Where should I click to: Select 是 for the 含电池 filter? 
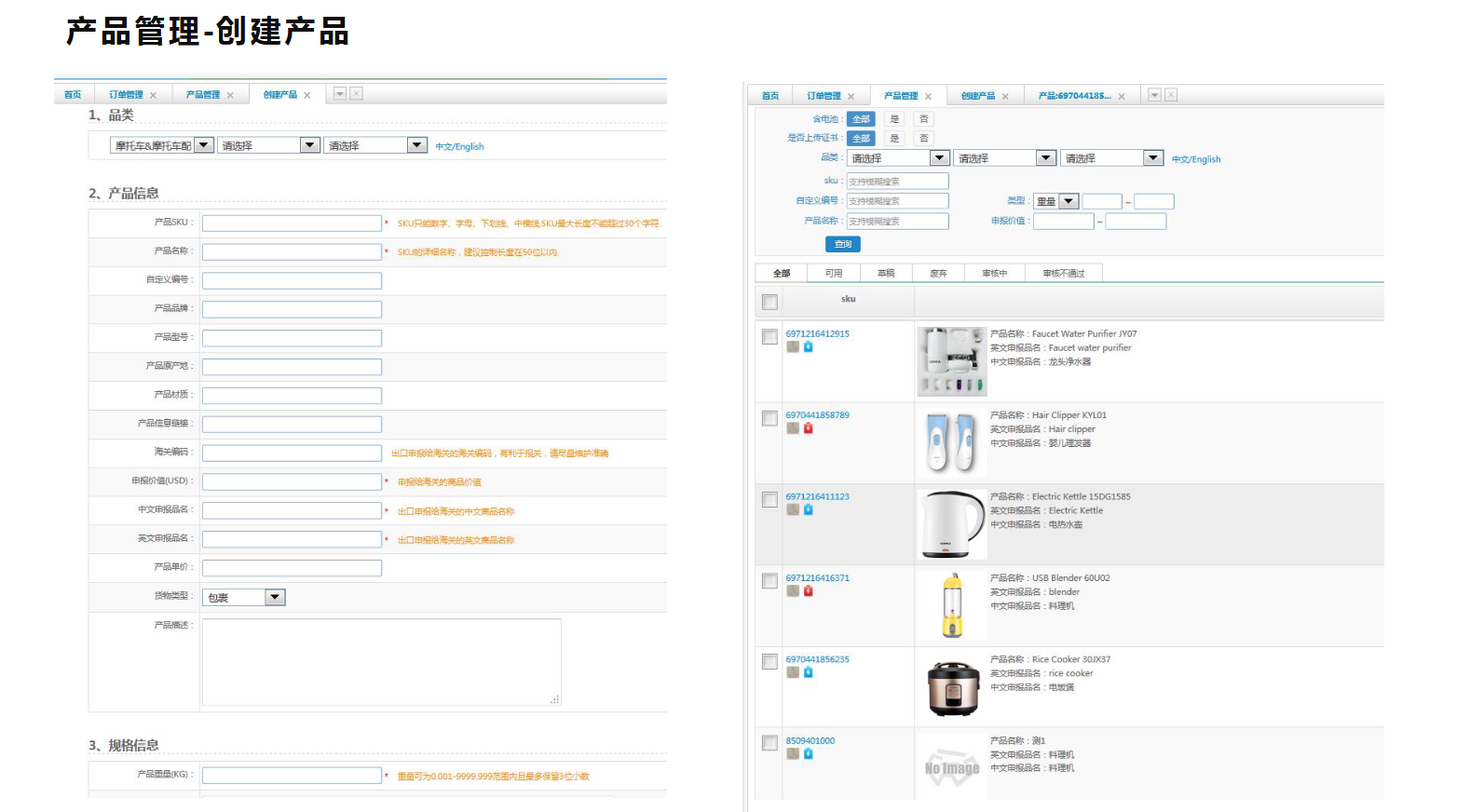[894, 119]
